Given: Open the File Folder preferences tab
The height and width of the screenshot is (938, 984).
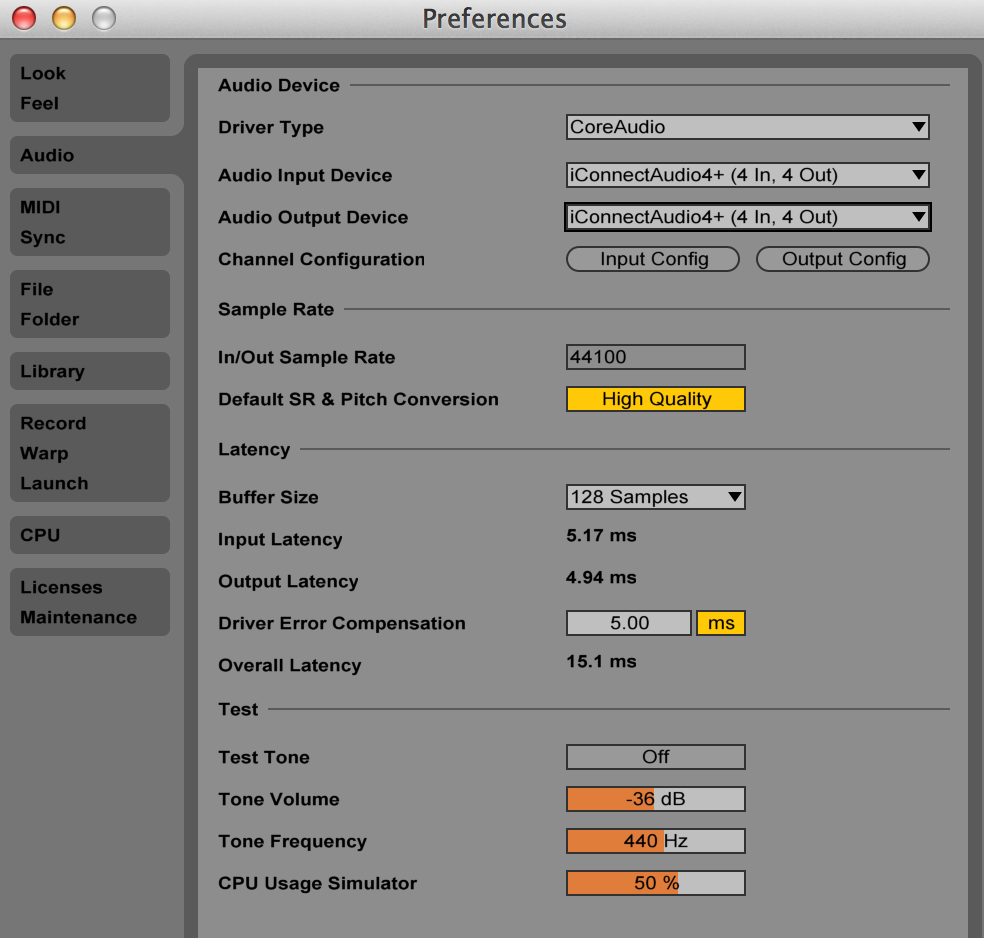Looking at the screenshot, I should coord(89,304).
